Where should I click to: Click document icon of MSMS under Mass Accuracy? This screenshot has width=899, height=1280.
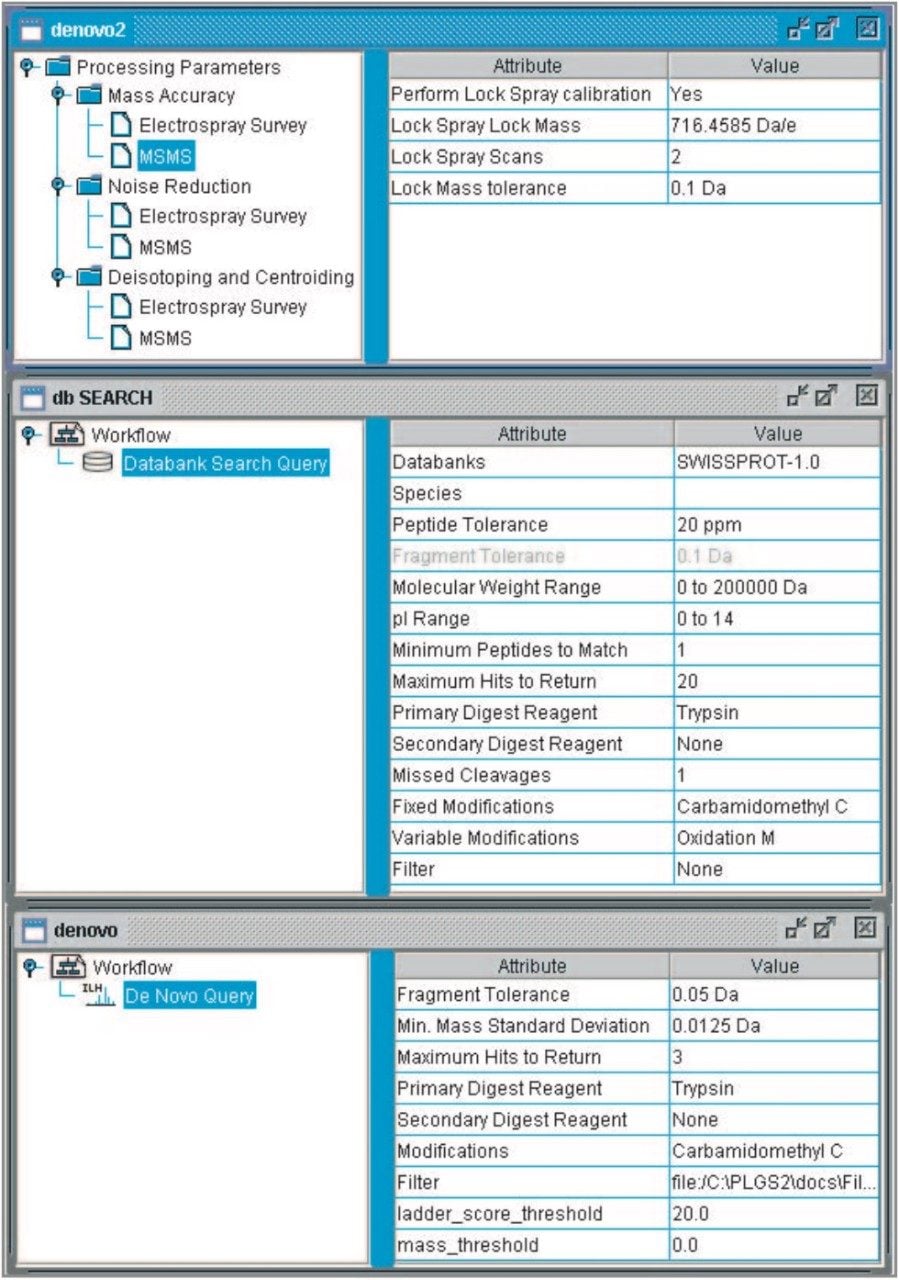pyautogui.click(x=120, y=156)
